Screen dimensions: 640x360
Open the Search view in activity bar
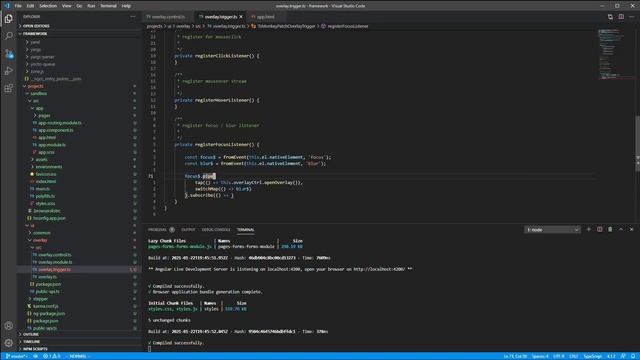tap(9, 36)
